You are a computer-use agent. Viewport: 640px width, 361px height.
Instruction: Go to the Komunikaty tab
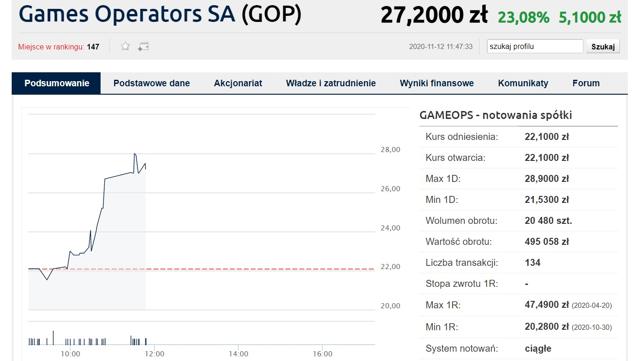point(523,83)
